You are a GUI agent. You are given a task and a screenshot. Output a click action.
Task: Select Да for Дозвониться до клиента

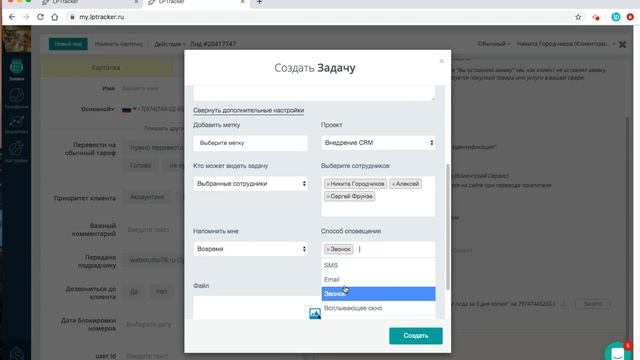coord(134,291)
